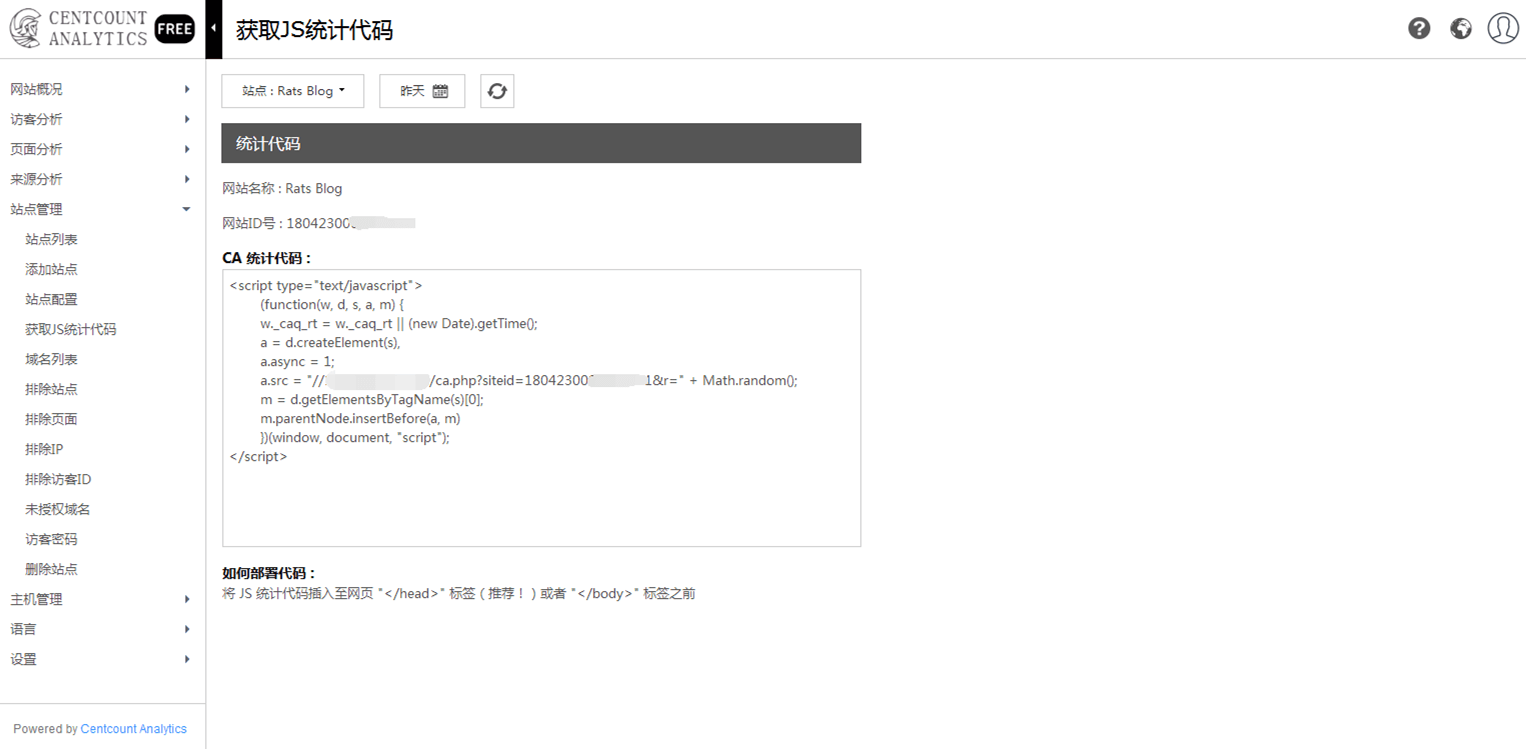Click inside the CA 统计代码 text area
1526x749 pixels.
[541, 408]
